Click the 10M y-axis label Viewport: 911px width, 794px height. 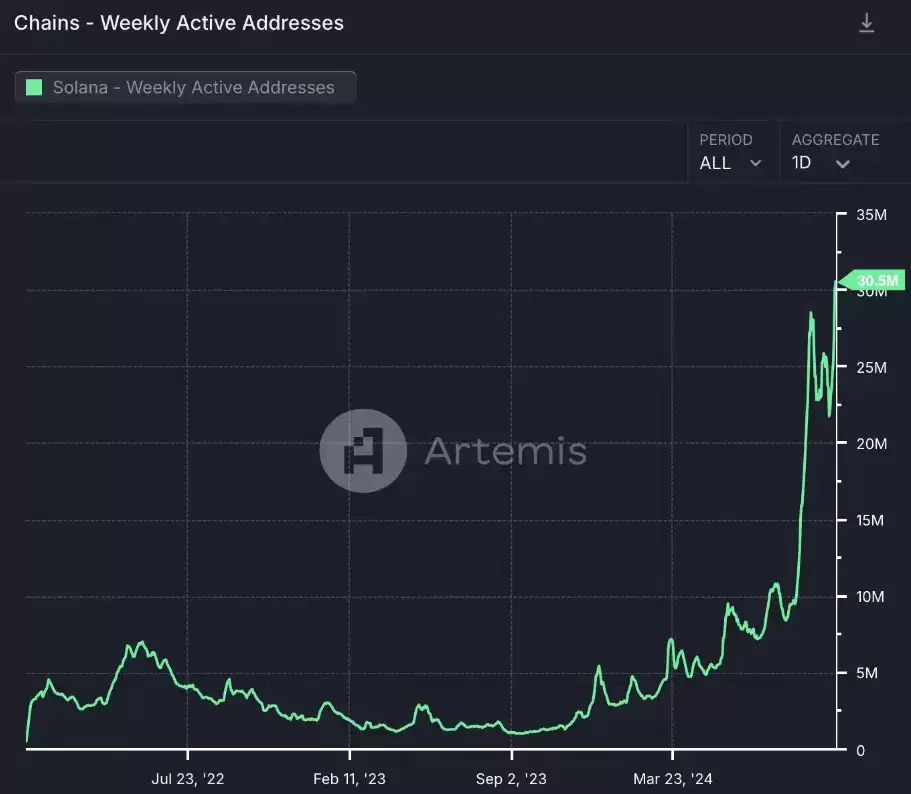click(872, 597)
